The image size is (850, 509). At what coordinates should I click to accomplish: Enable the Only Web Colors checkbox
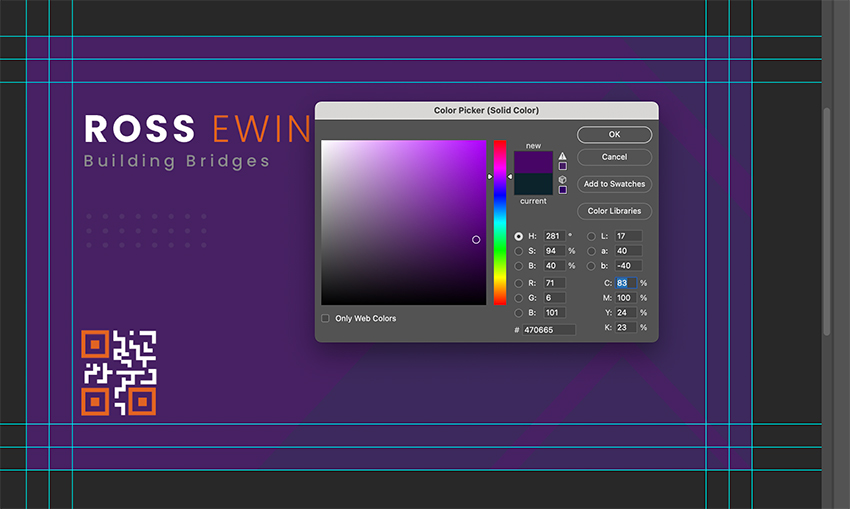point(325,318)
